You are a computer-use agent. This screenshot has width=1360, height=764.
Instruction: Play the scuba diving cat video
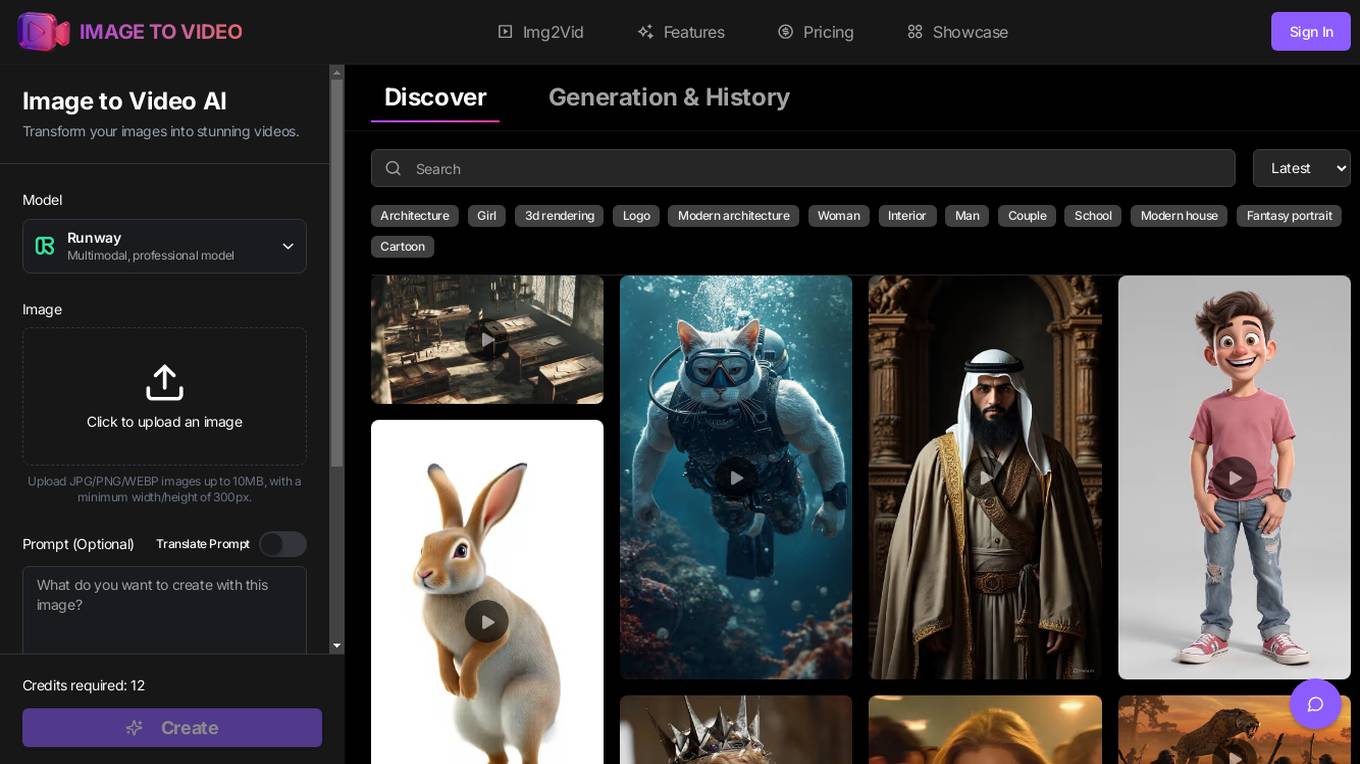tap(736, 478)
